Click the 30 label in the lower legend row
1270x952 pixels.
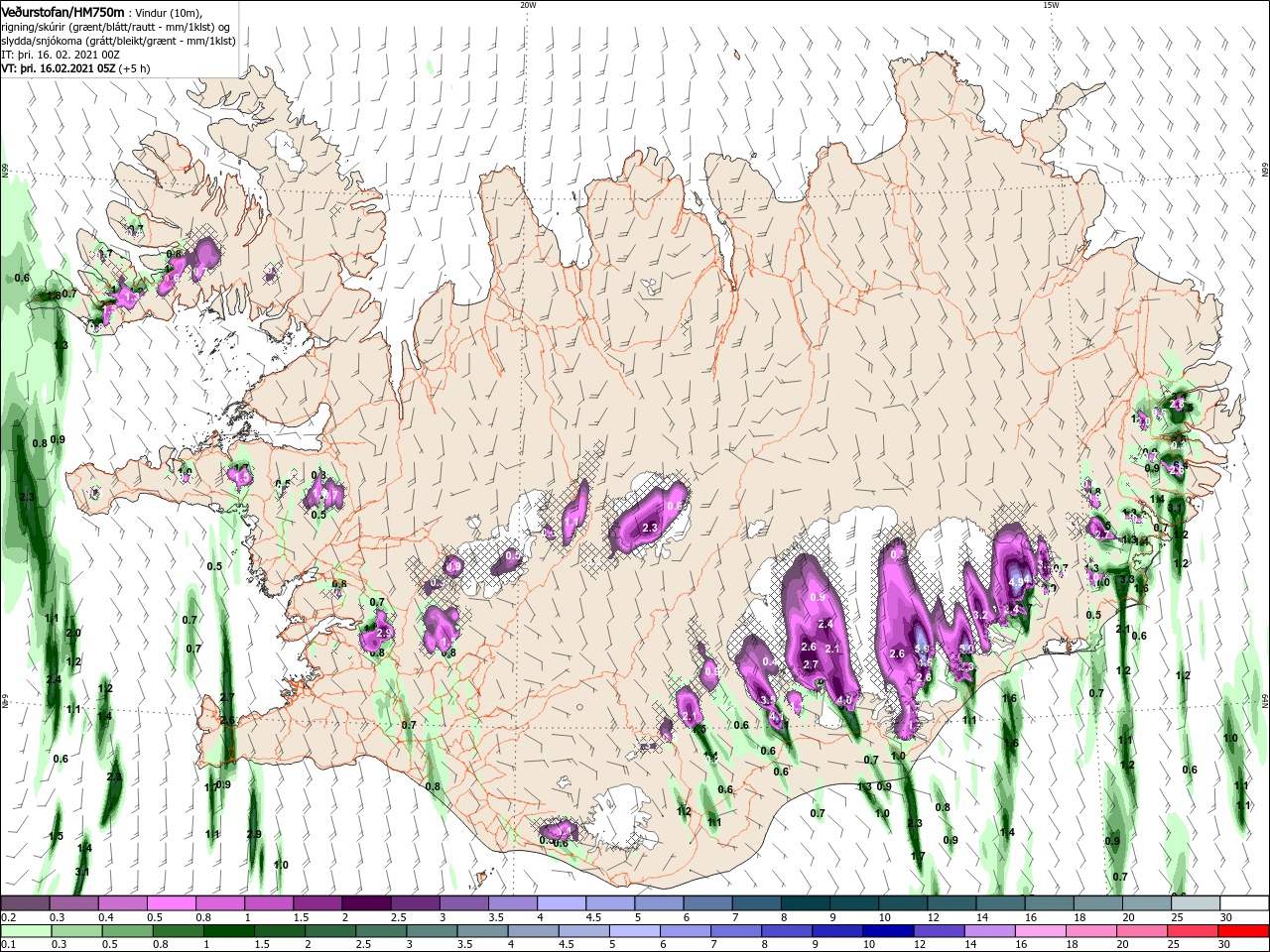click(x=1226, y=945)
